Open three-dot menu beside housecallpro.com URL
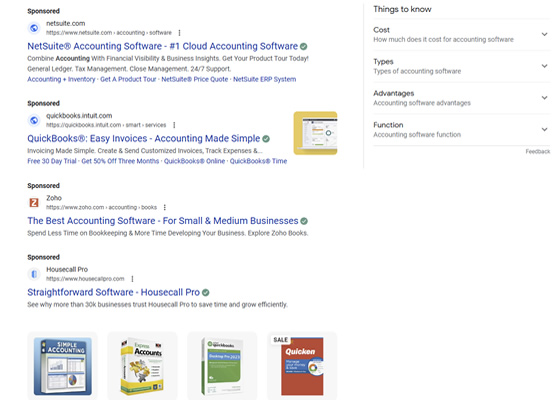 point(132,279)
